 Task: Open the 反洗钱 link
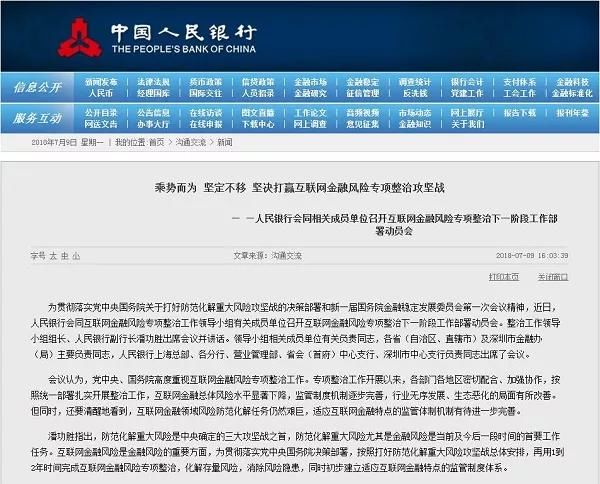[x=415, y=93]
